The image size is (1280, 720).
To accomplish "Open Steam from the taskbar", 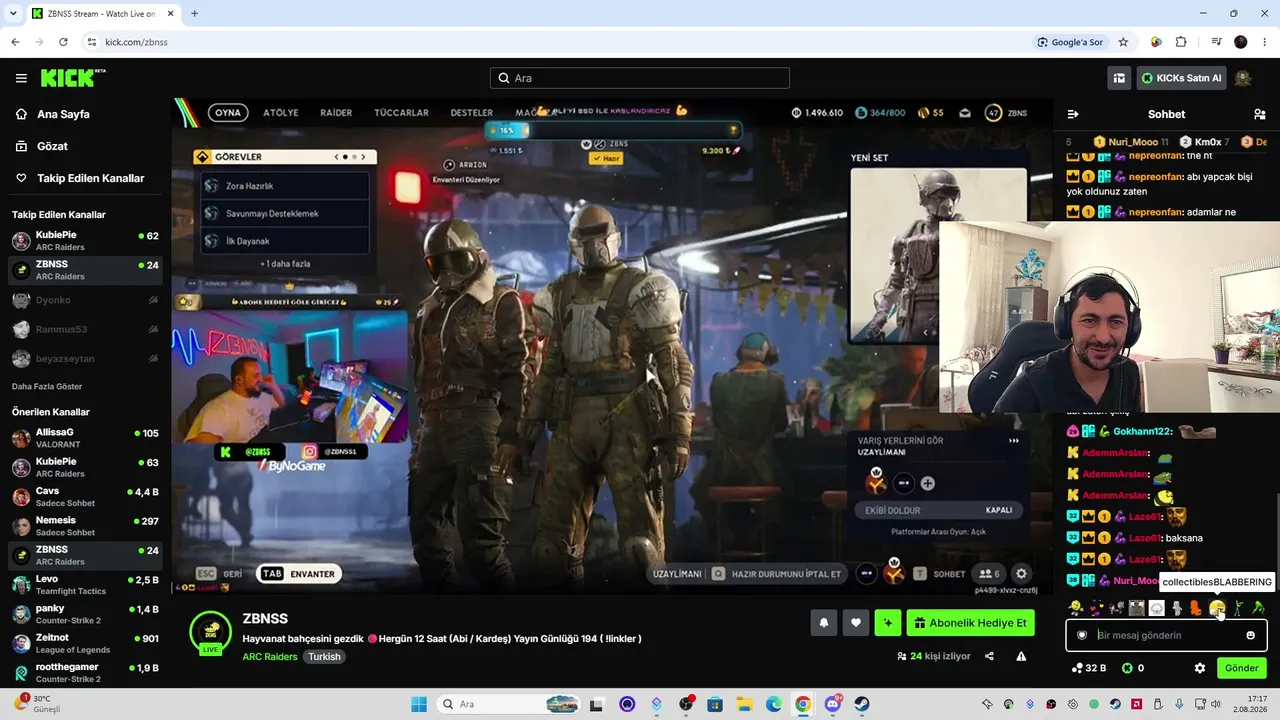I will tap(861, 704).
